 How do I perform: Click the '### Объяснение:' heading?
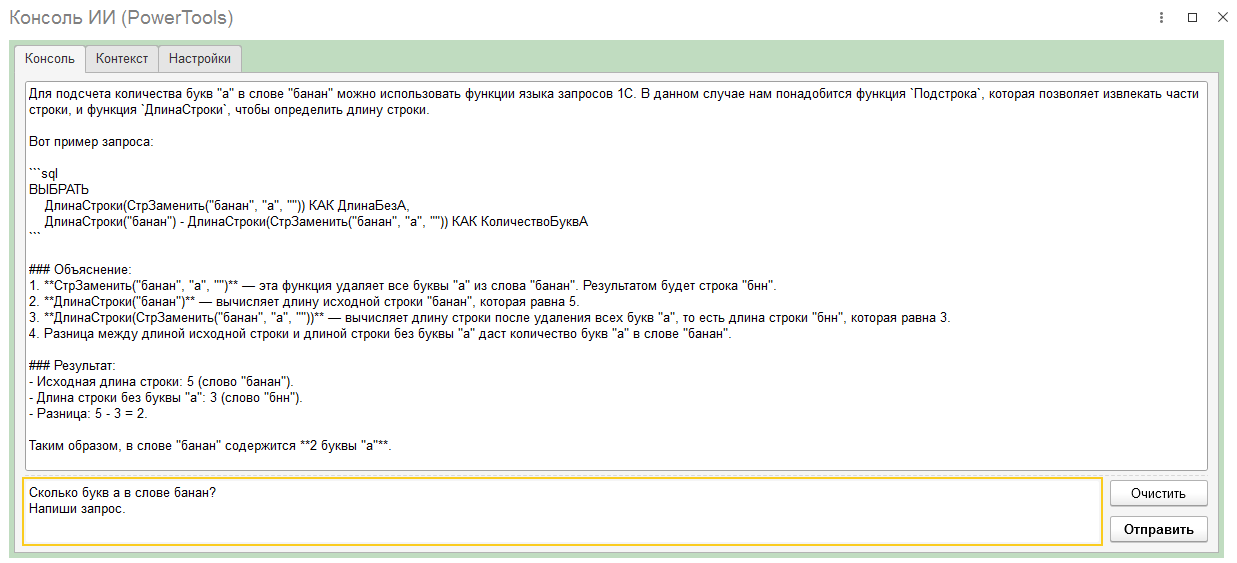(x=80, y=270)
